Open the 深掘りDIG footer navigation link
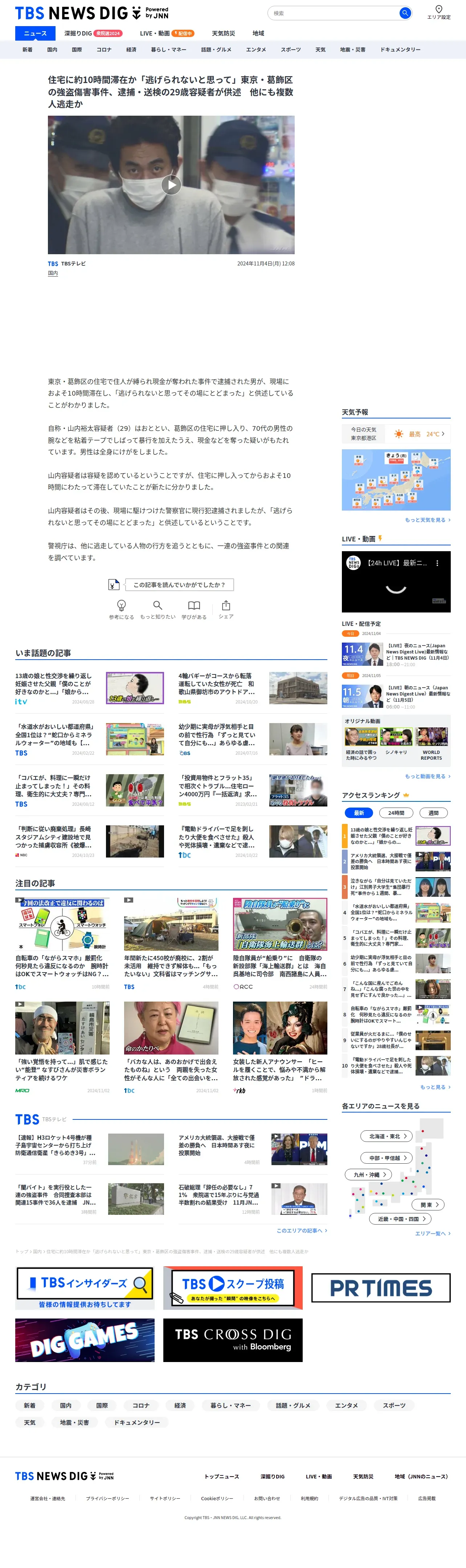Viewport: 466px width, 1568px height. coord(272,1477)
